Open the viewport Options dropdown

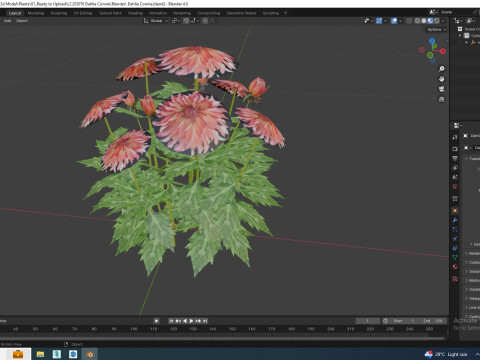point(436,29)
